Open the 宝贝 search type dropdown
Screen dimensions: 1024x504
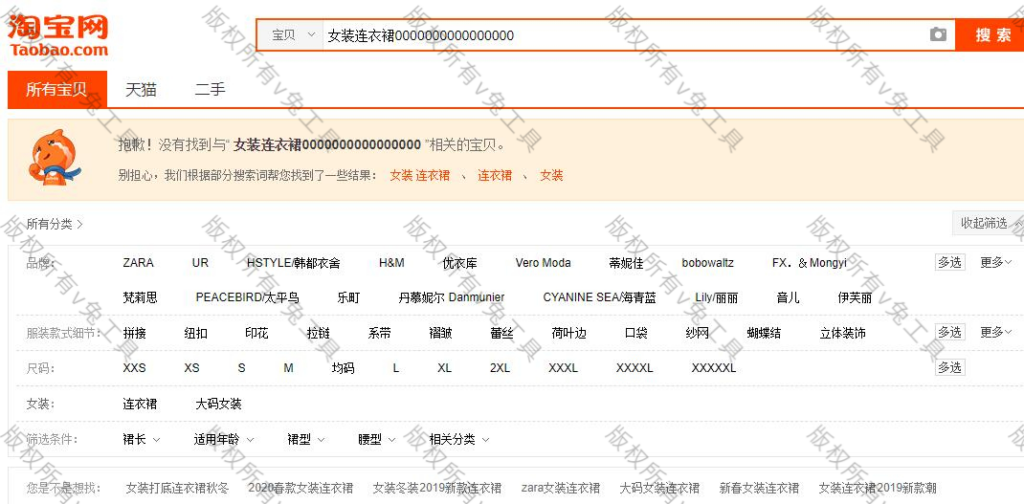pyautogui.click(x=292, y=35)
